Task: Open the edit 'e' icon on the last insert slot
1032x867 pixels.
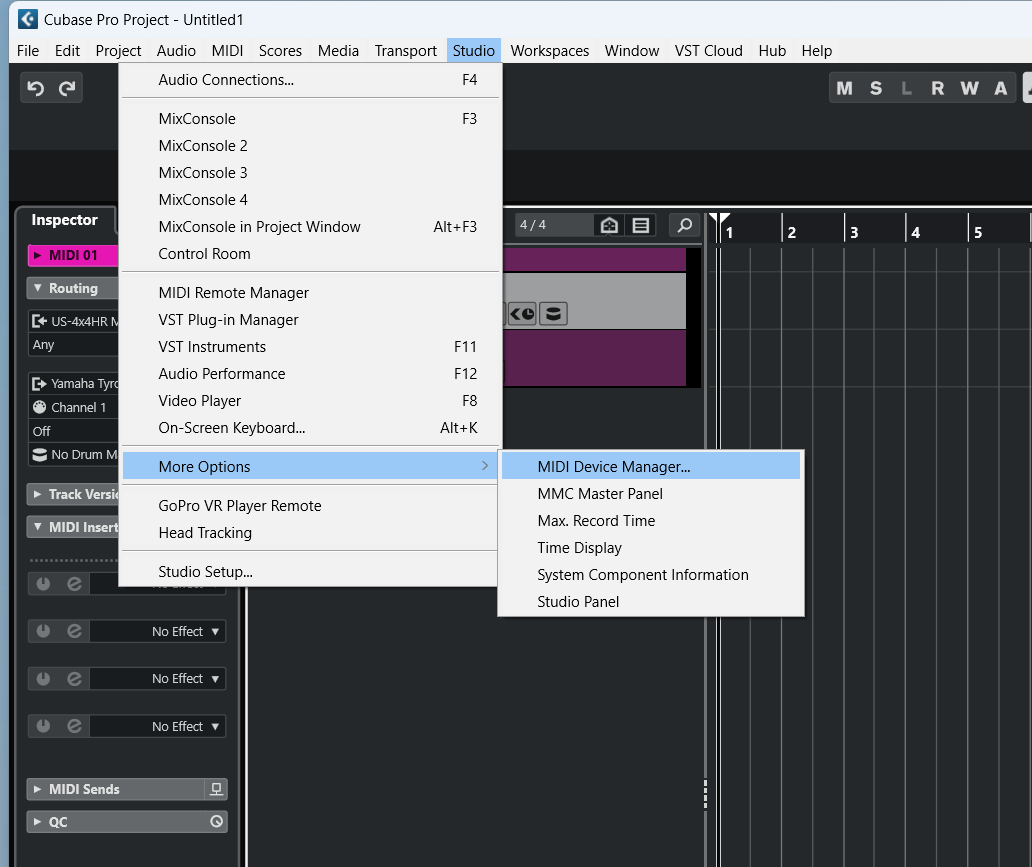Action: tap(74, 726)
